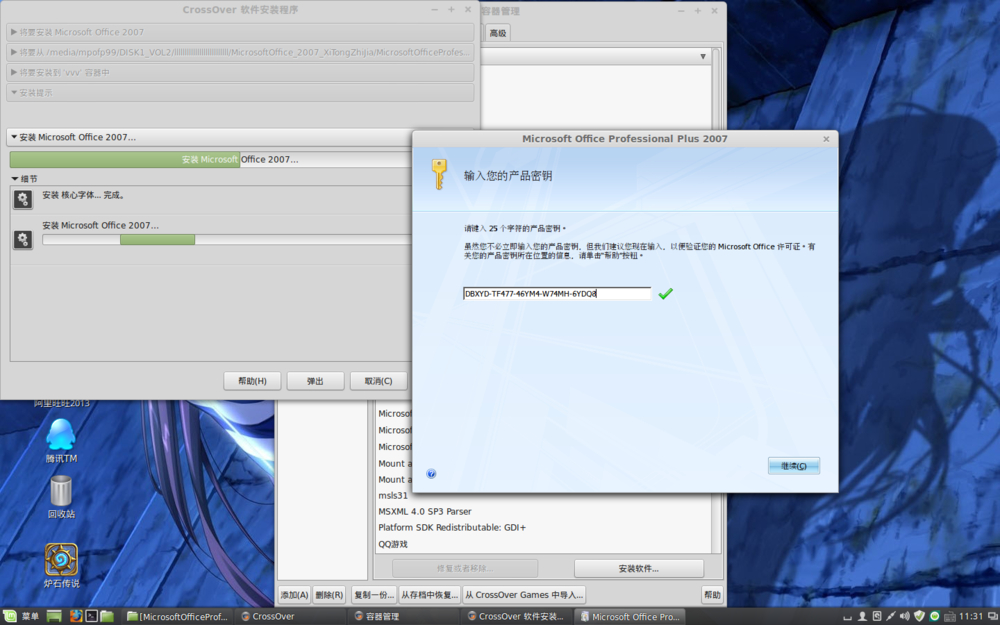Click the help icon in Office dialog
This screenshot has height=625, width=1000.
point(431,473)
